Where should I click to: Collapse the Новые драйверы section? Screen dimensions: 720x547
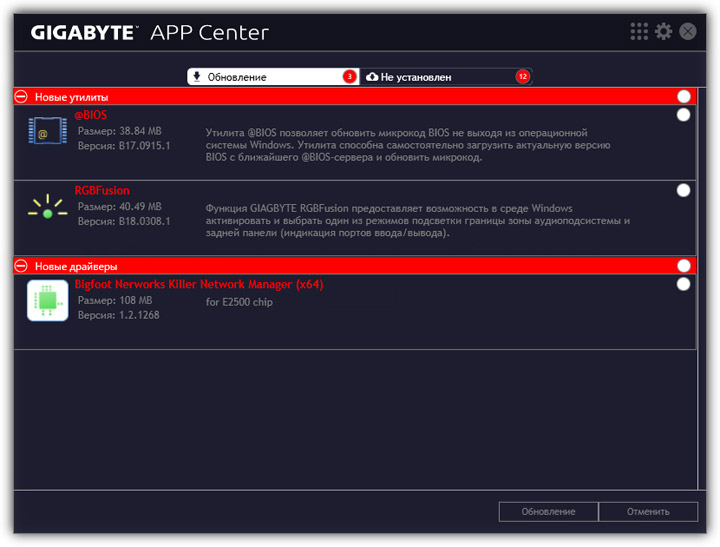22,266
